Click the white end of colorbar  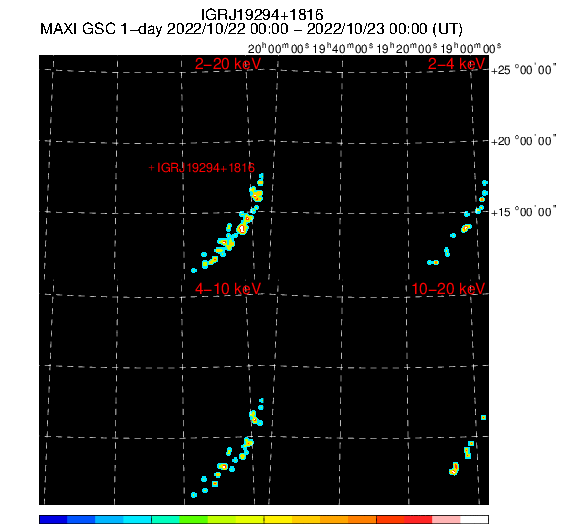coord(474,519)
